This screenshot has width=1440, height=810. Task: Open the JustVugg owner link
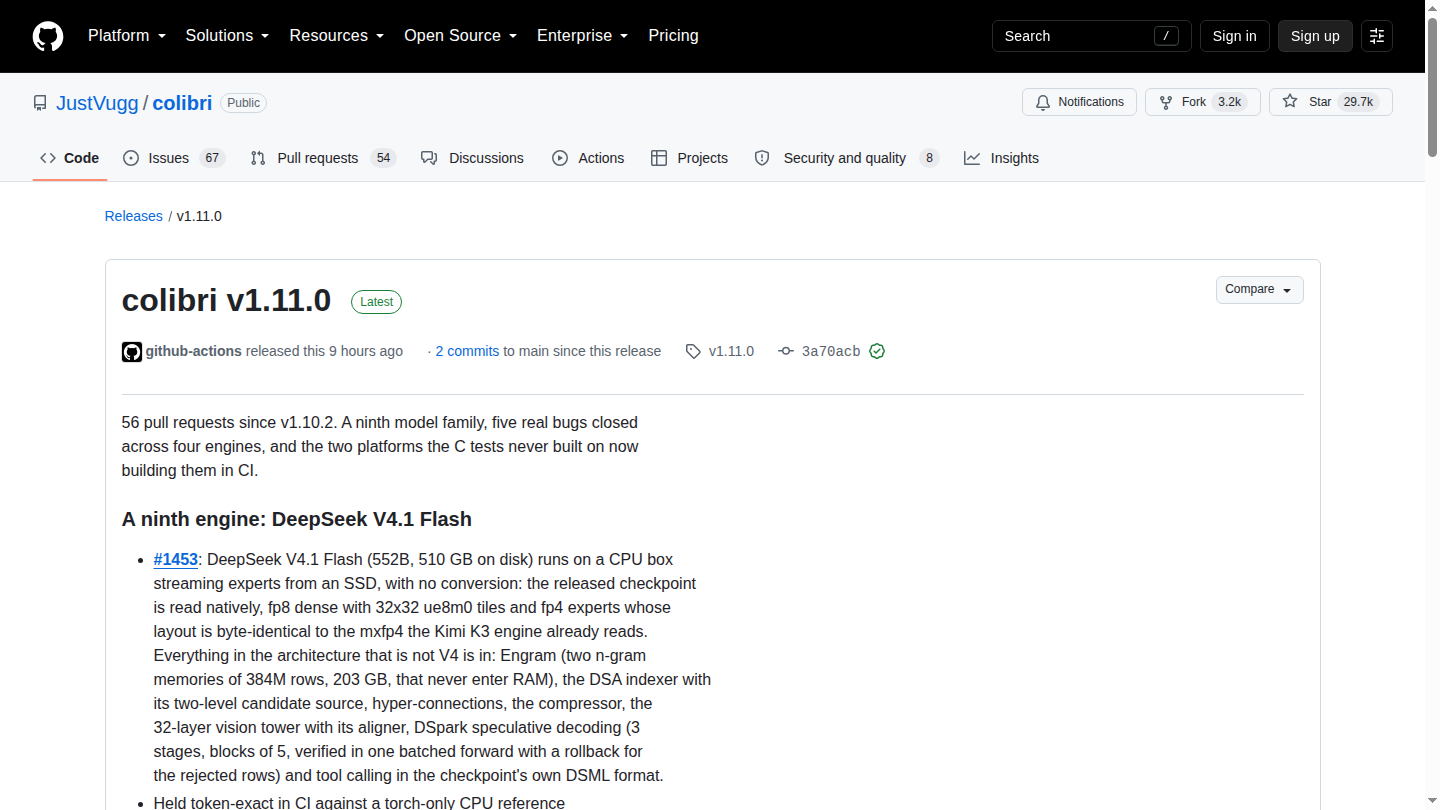click(97, 103)
